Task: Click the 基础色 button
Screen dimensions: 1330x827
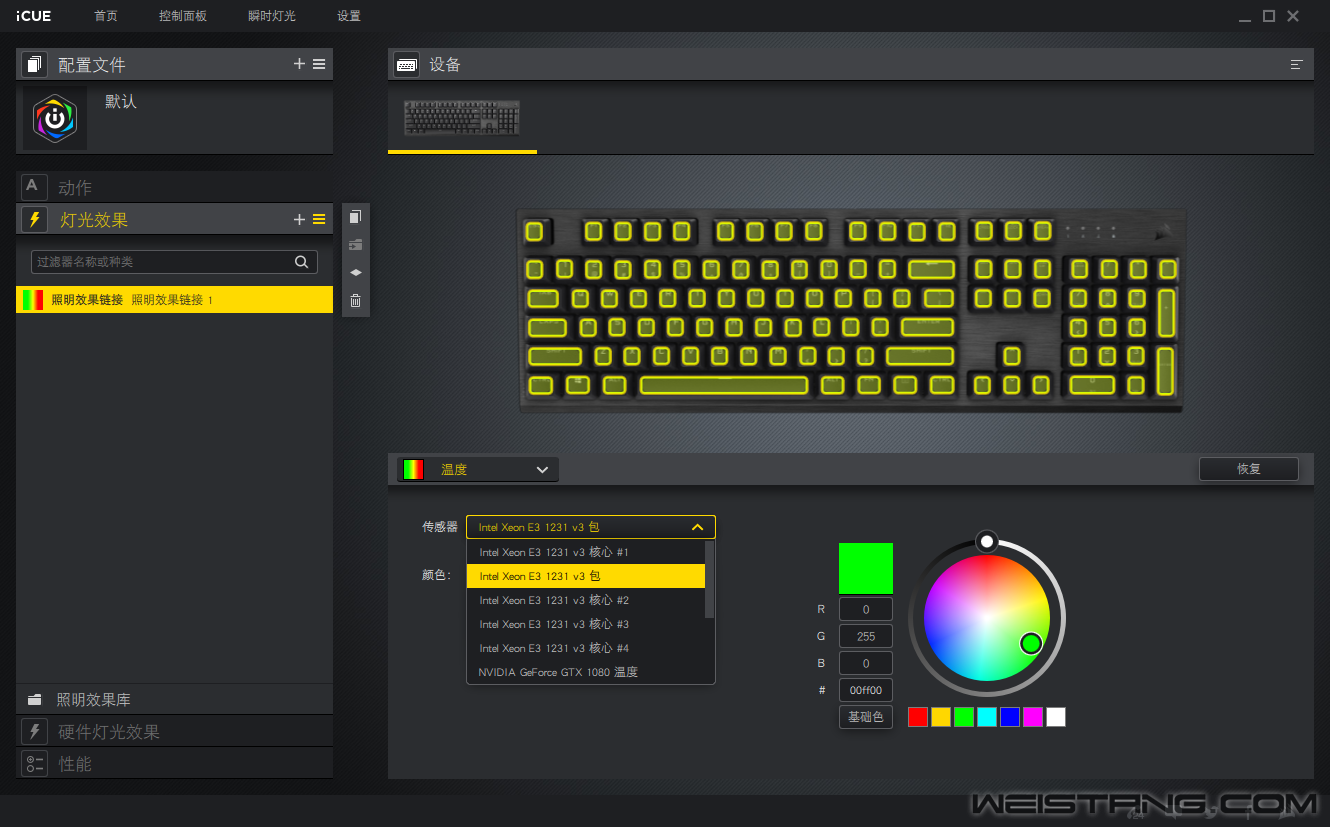Action: [x=866, y=717]
